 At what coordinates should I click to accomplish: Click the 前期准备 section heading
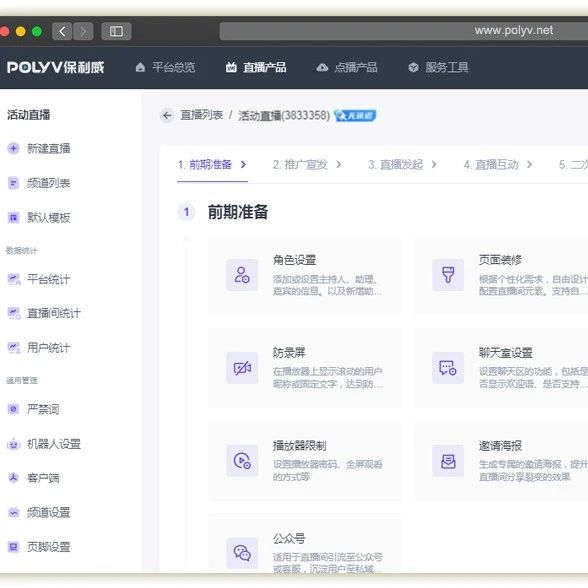click(x=238, y=212)
